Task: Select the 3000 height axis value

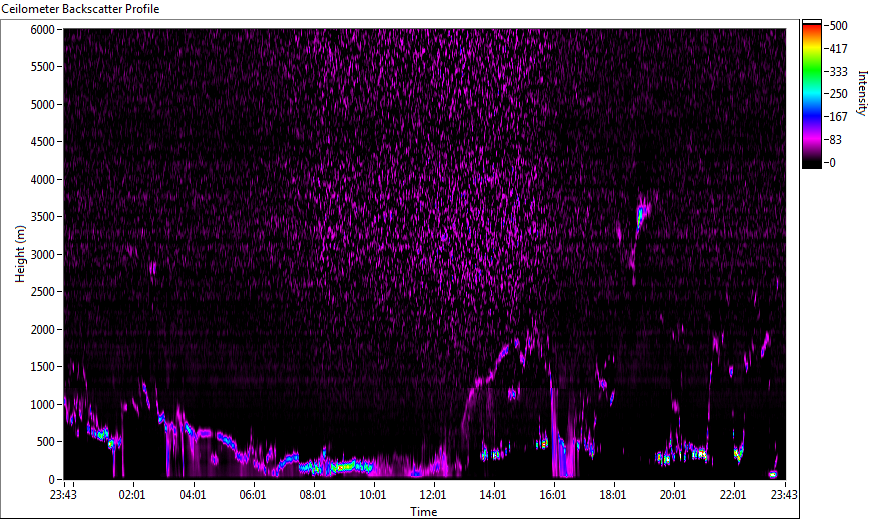Action: [x=42, y=255]
